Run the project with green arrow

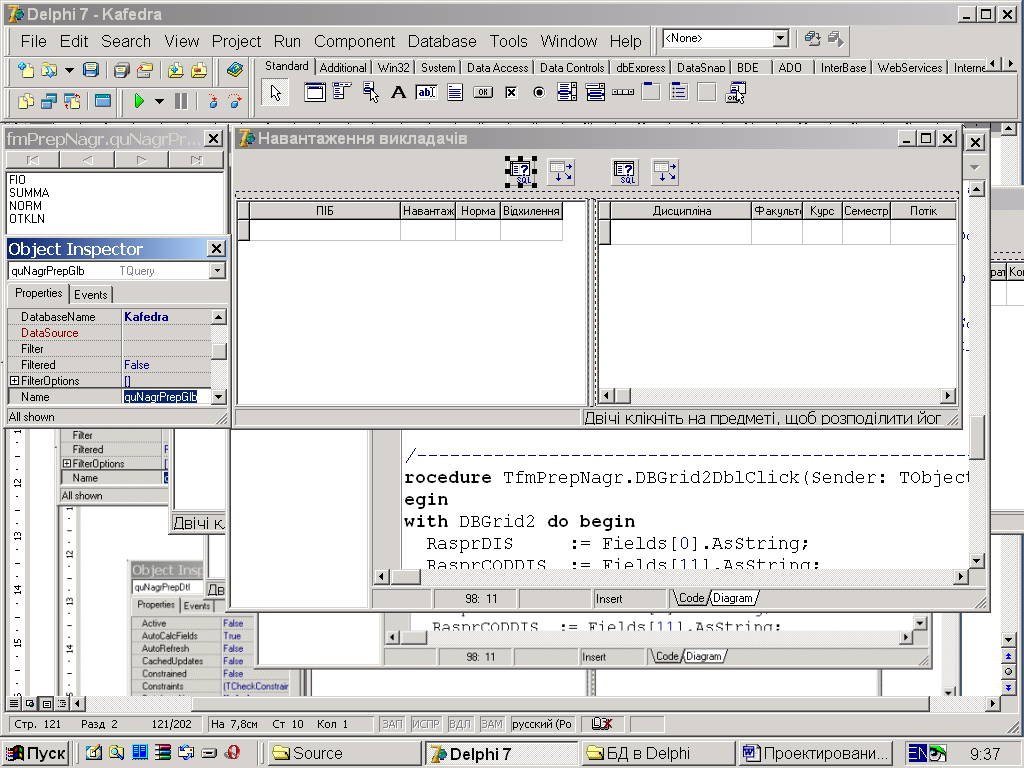(x=138, y=101)
